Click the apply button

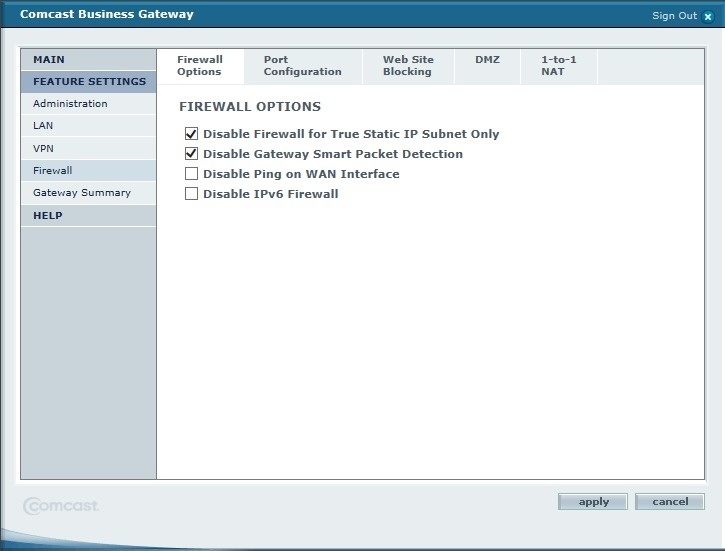coord(593,502)
